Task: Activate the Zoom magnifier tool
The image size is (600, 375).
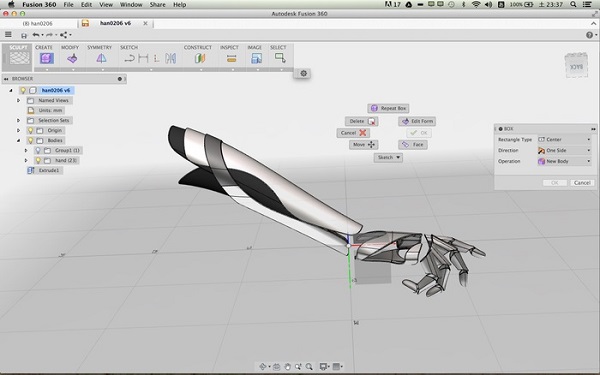Action: coord(309,367)
